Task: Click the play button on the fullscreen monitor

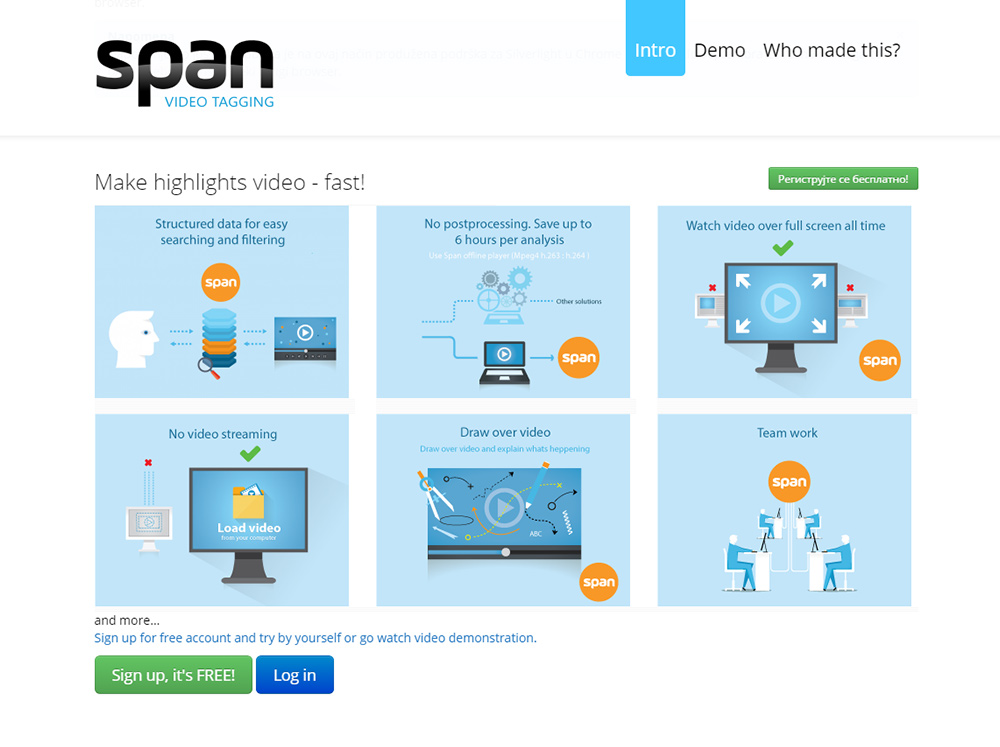Action: coord(781,303)
